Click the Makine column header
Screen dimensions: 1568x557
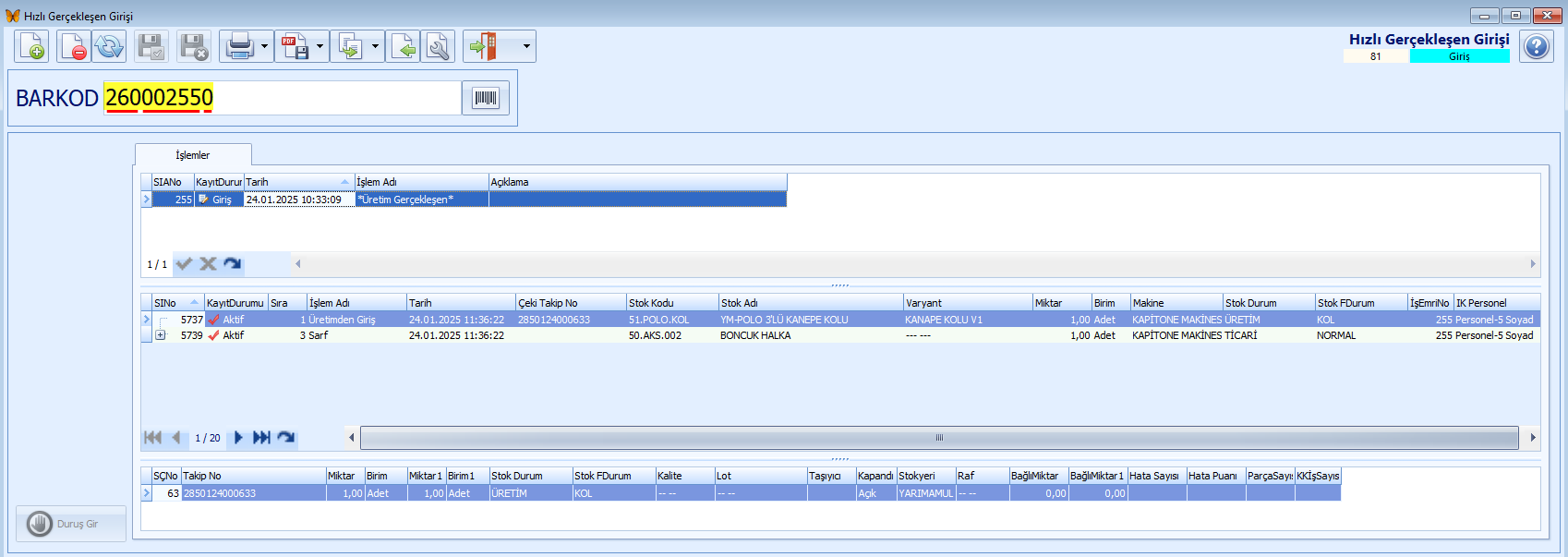(x=1176, y=303)
